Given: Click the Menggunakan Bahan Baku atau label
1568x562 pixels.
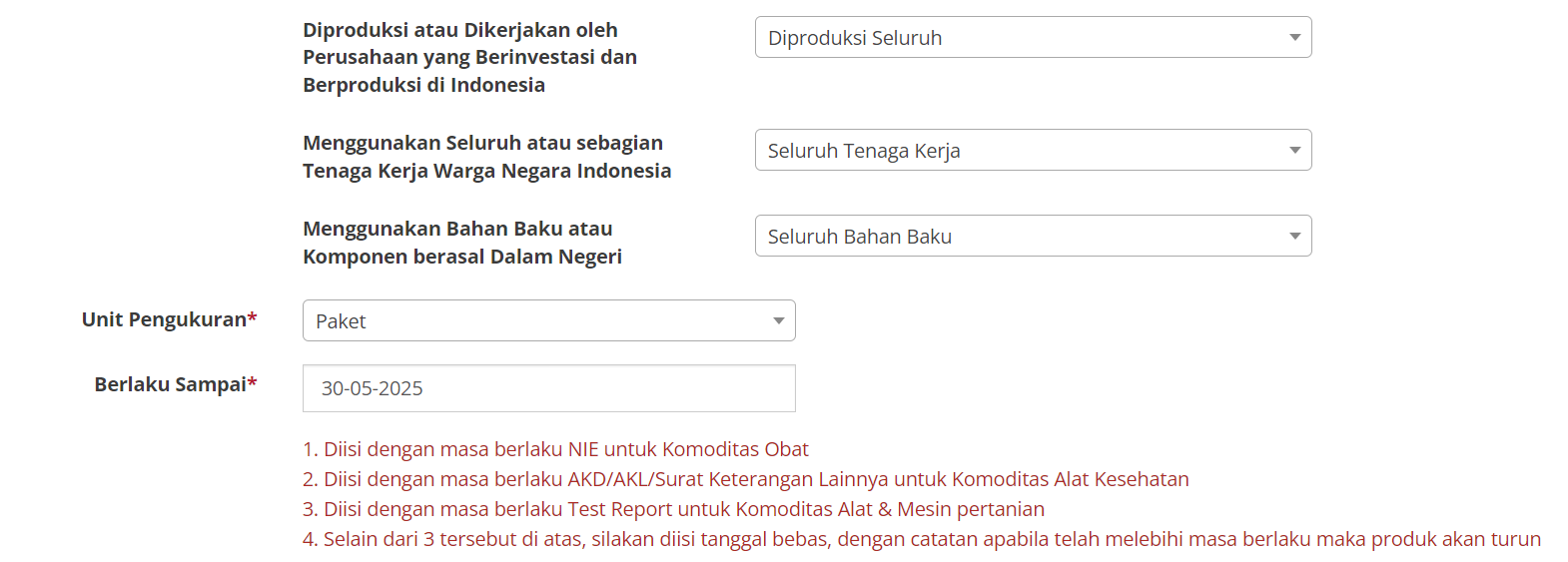Looking at the screenshot, I should (x=461, y=243).
